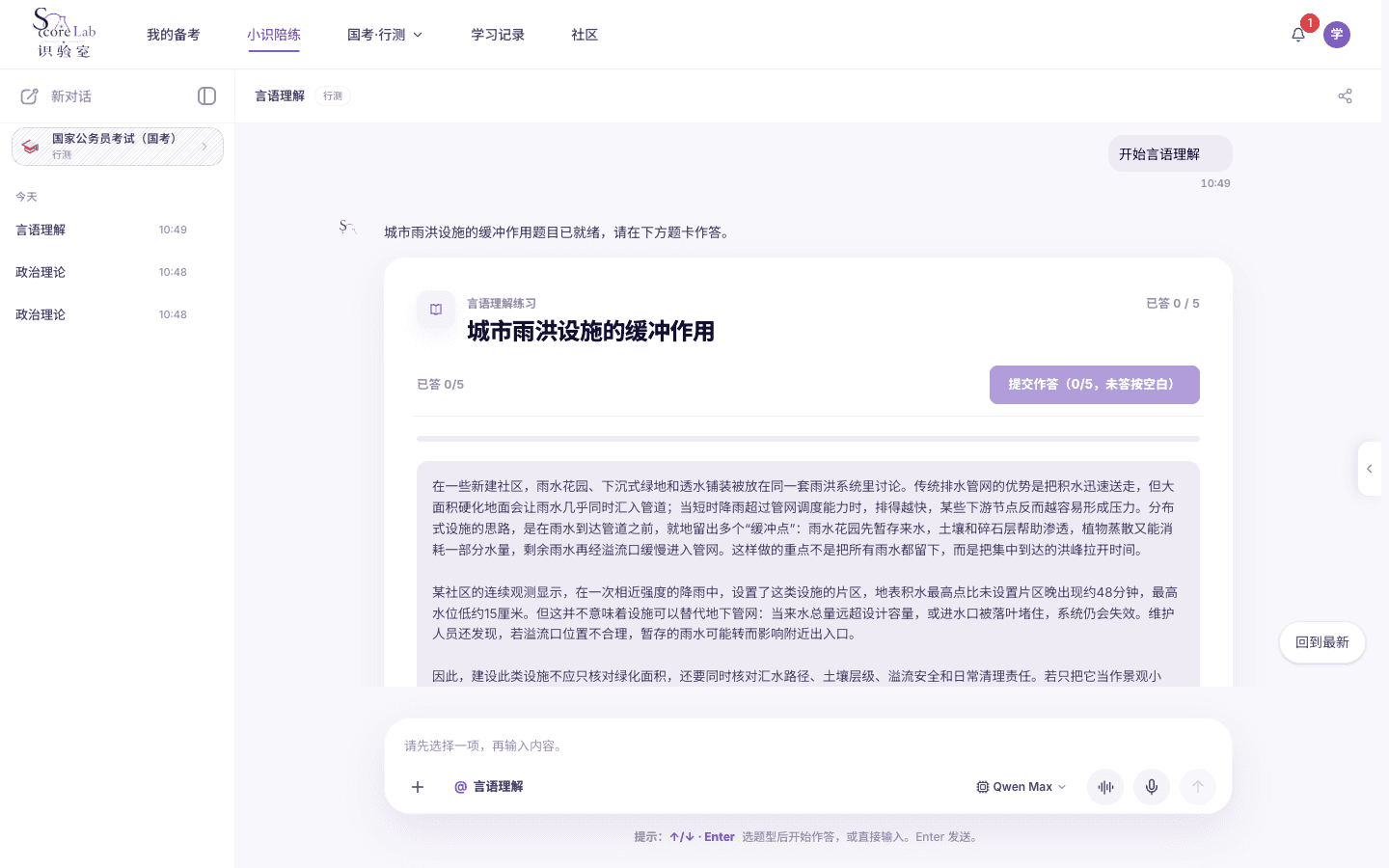
Task: Click the ScoreLab logo
Action: [65, 34]
